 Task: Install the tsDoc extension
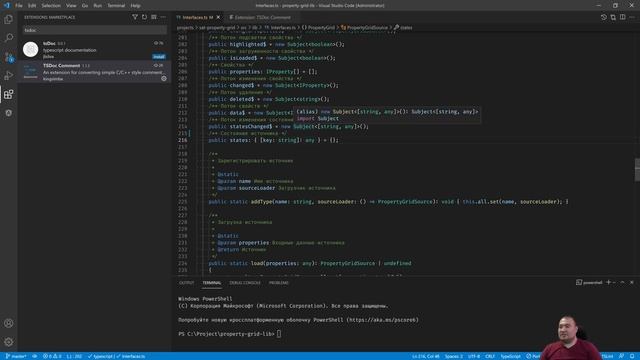tap(159, 56)
